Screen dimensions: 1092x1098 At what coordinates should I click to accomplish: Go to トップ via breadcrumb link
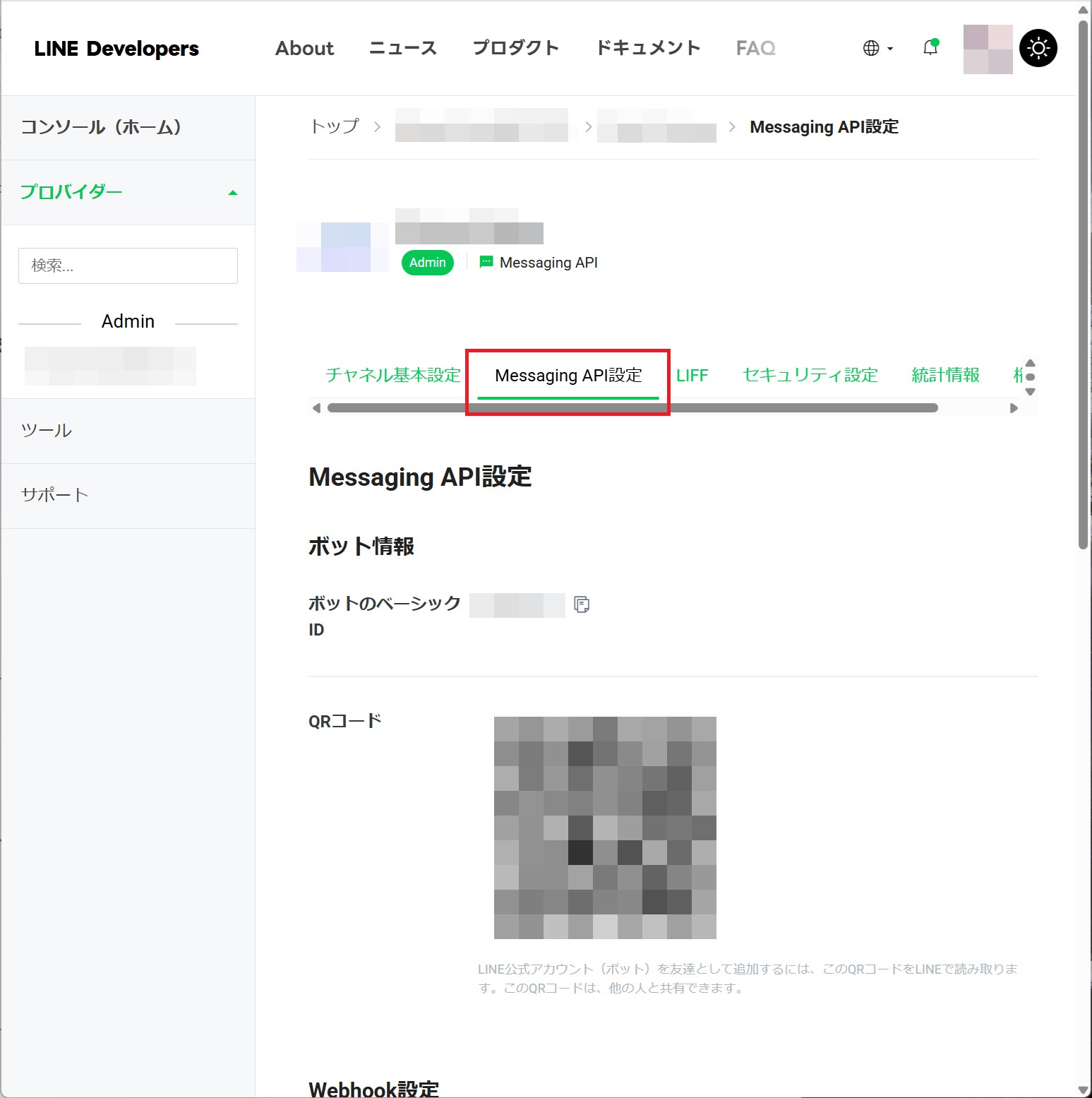333,126
